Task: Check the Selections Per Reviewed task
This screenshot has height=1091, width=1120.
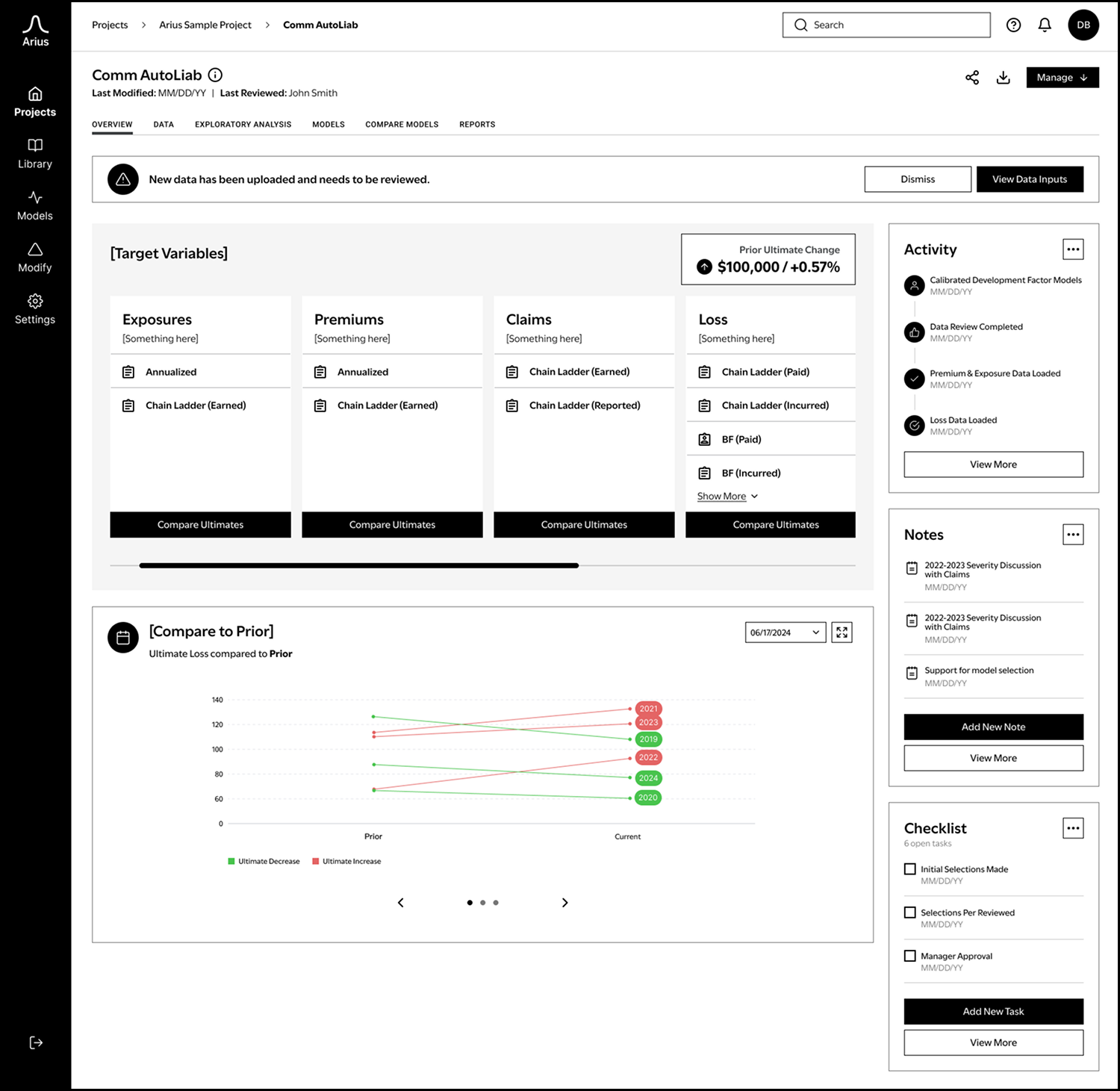Action: pos(910,913)
